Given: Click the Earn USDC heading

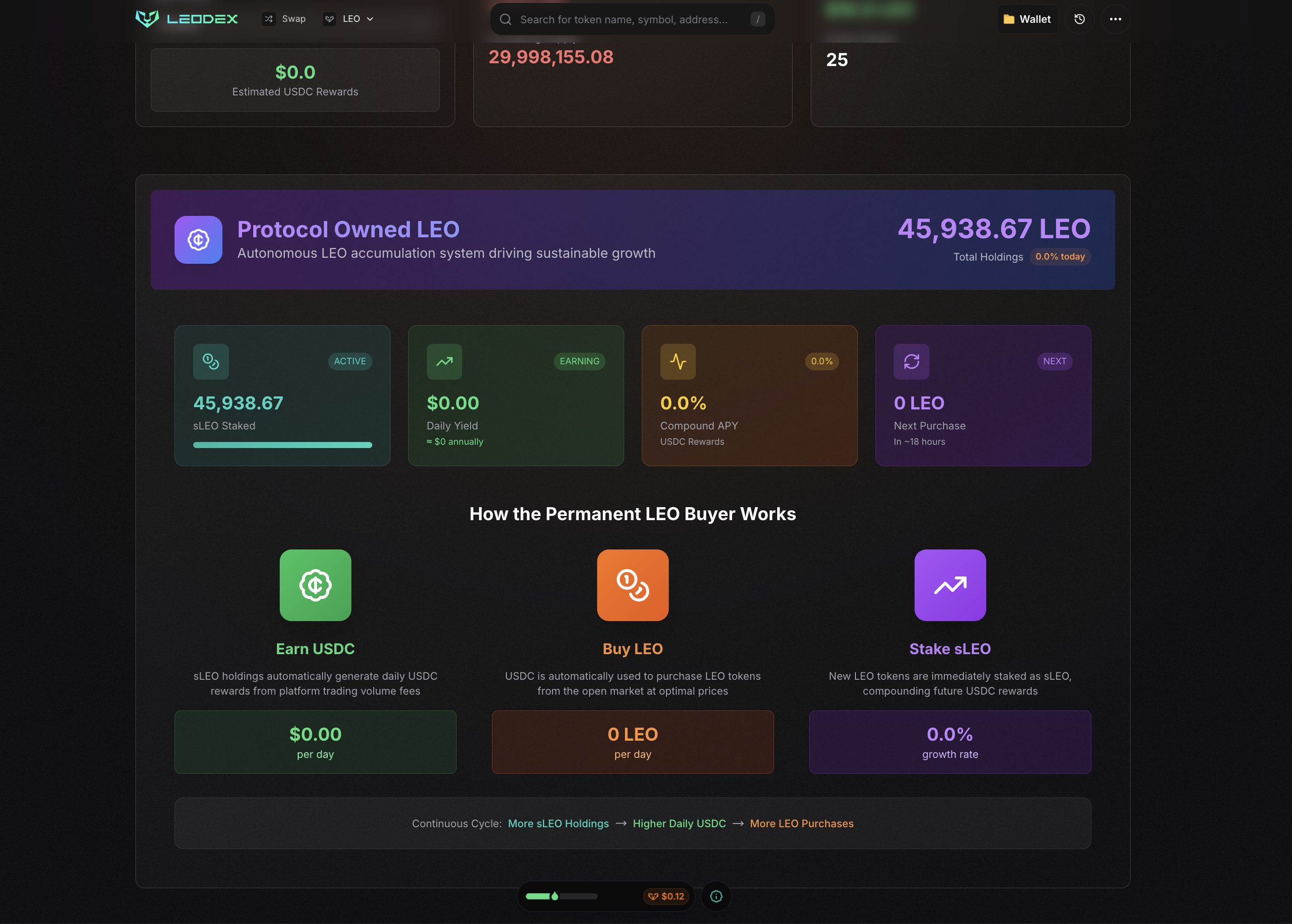Looking at the screenshot, I should 315,649.
